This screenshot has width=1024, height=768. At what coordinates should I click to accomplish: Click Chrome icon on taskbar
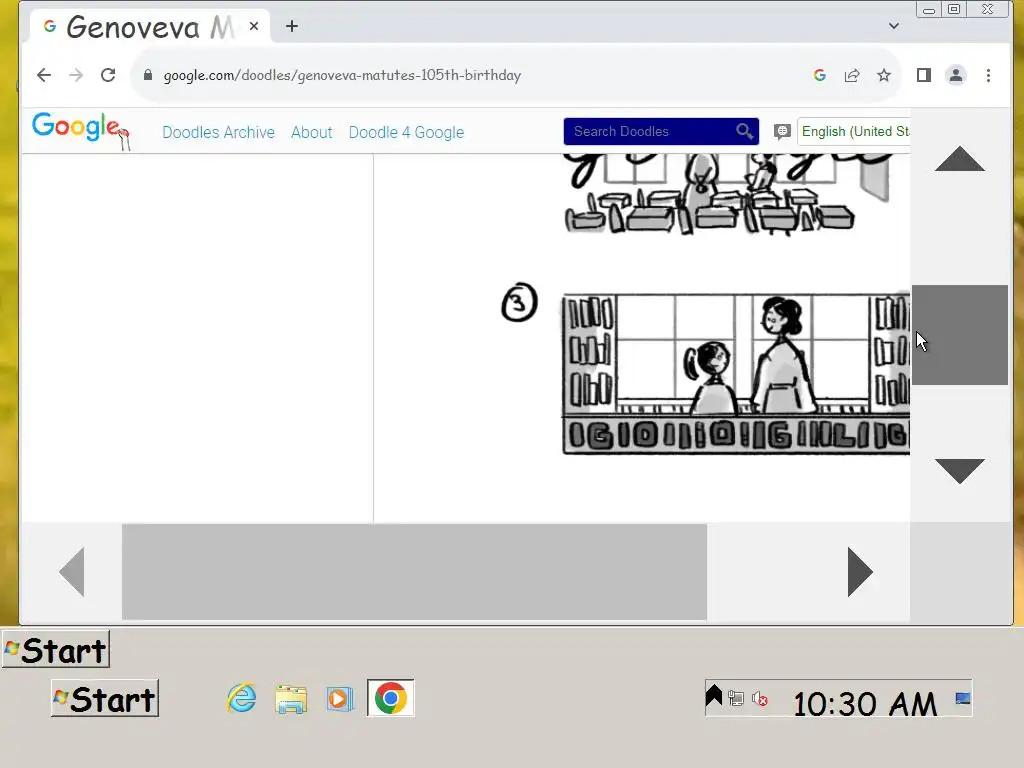coord(391,698)
